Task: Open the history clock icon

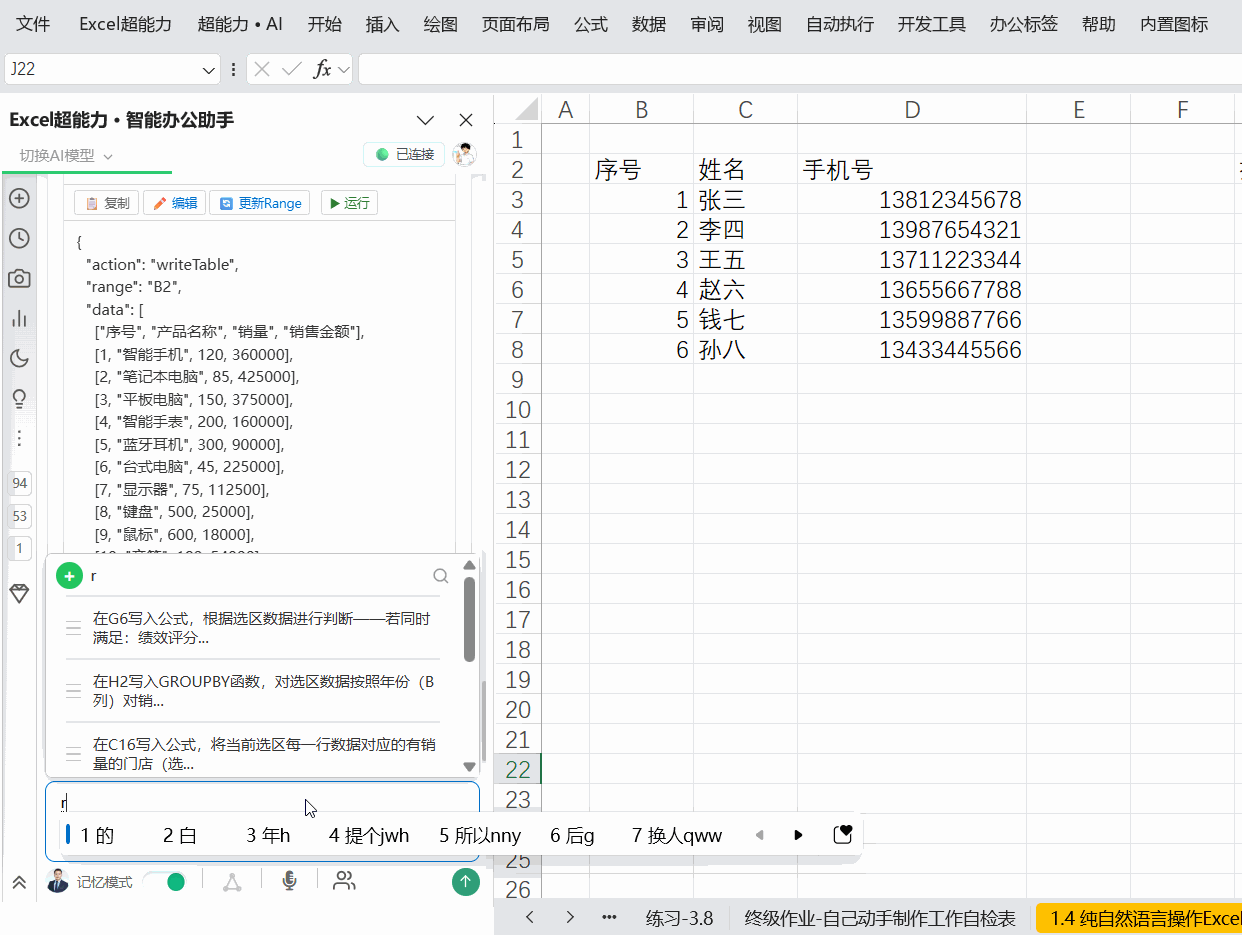Action: coord(18,238)
